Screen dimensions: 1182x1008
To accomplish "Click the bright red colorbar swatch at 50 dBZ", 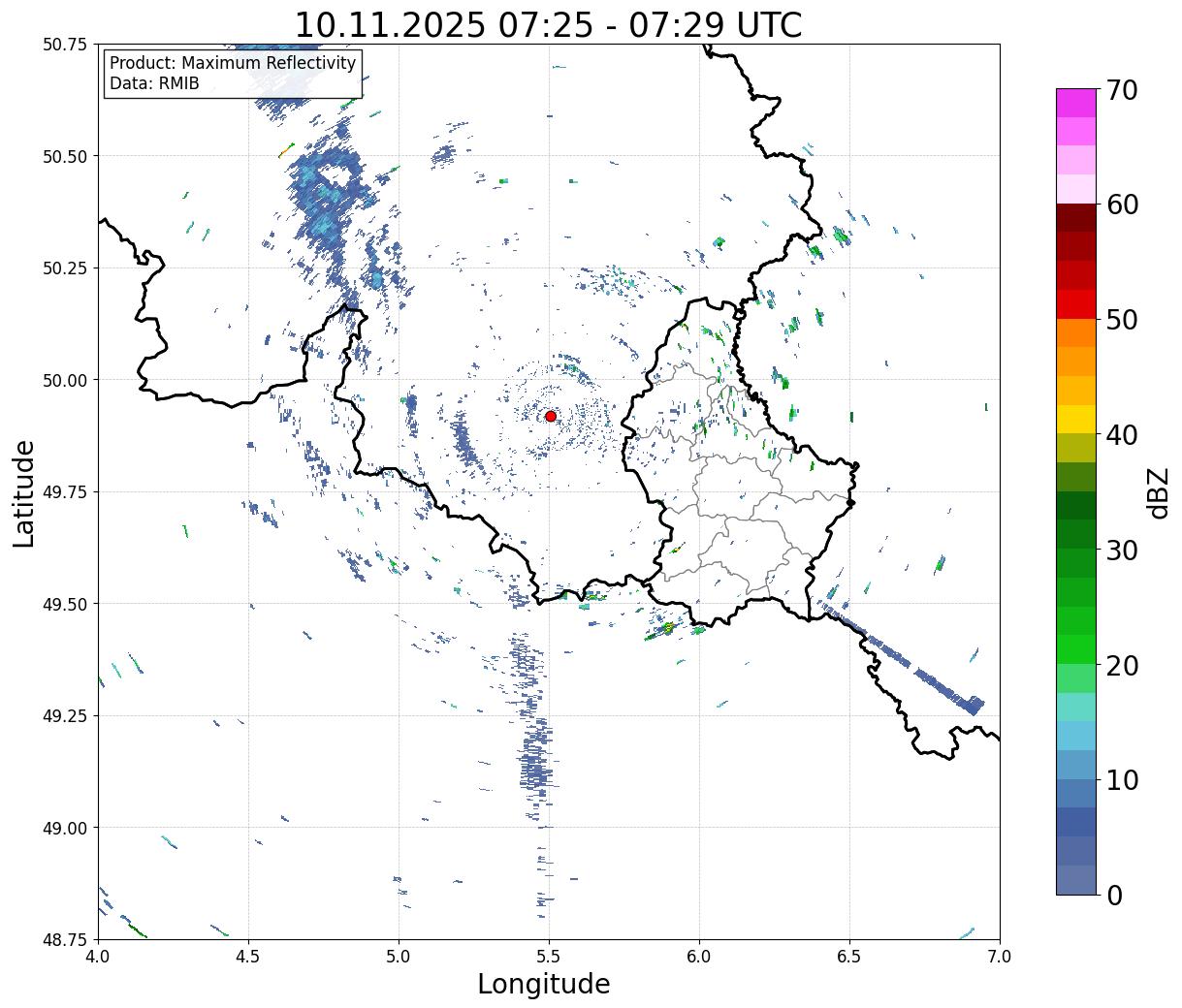I will tap(1076, 304).
